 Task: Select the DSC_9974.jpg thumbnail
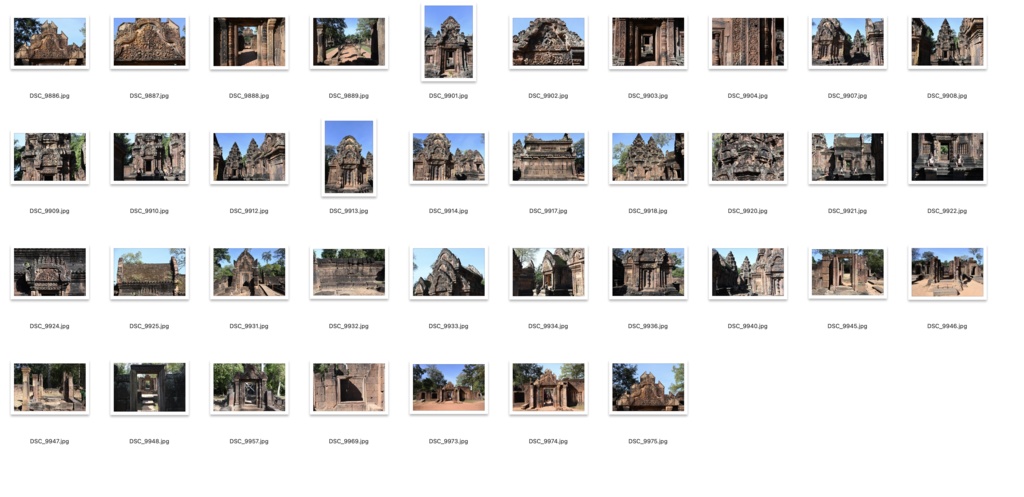pos(548,388)
